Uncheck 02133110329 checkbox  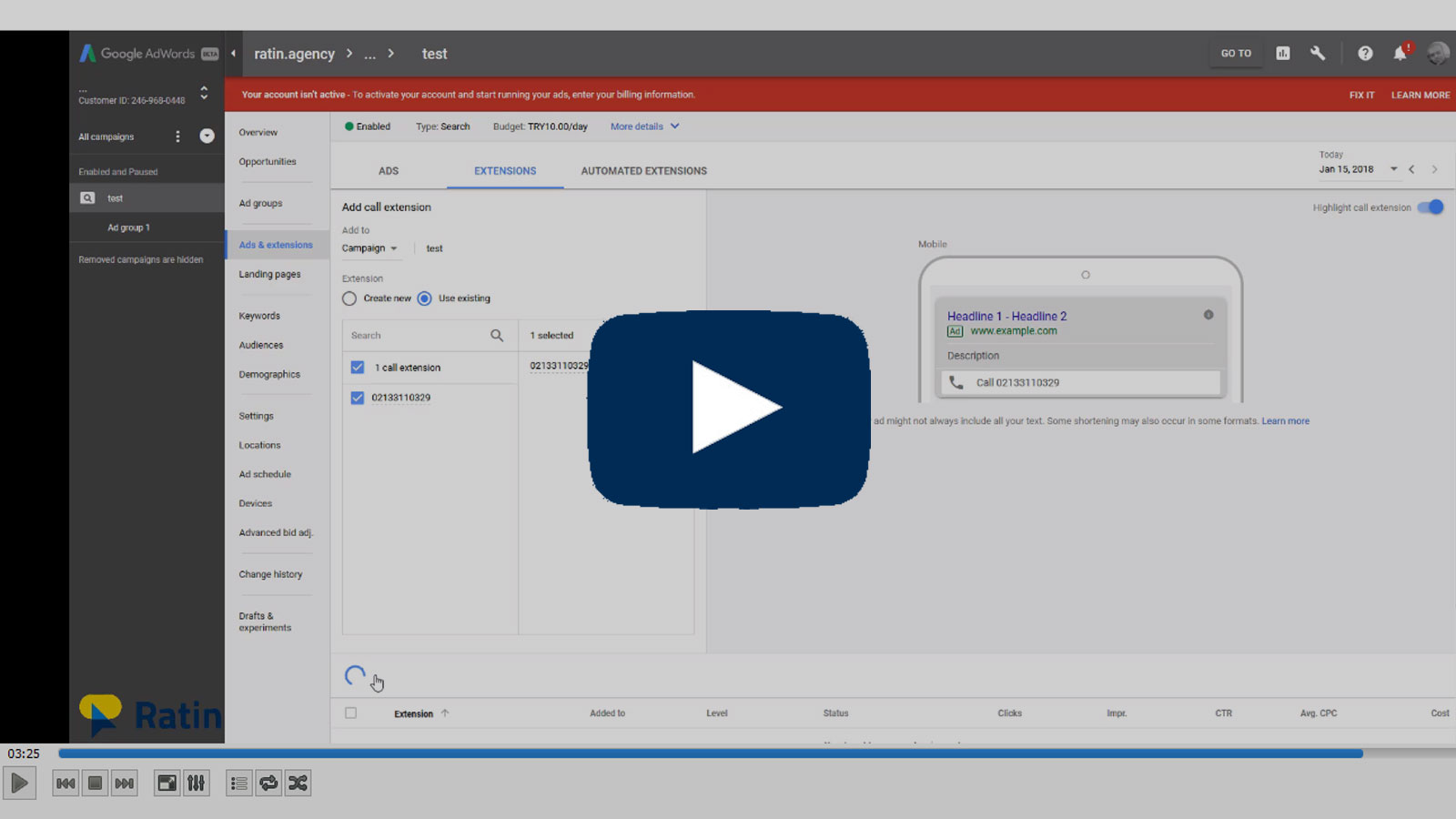(x=358, y=398)
